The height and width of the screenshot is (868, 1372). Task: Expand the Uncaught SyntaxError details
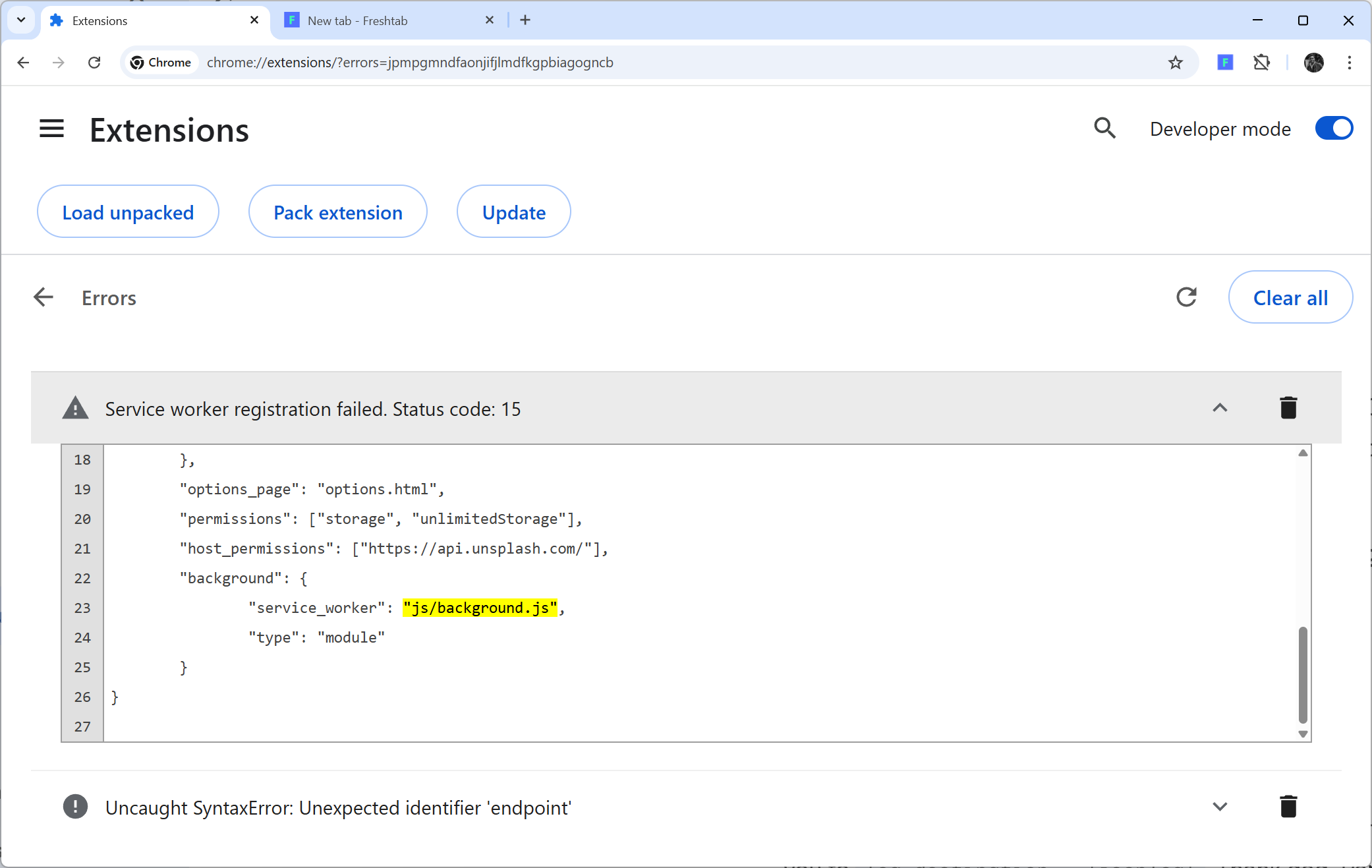(x=1220, y=807)
